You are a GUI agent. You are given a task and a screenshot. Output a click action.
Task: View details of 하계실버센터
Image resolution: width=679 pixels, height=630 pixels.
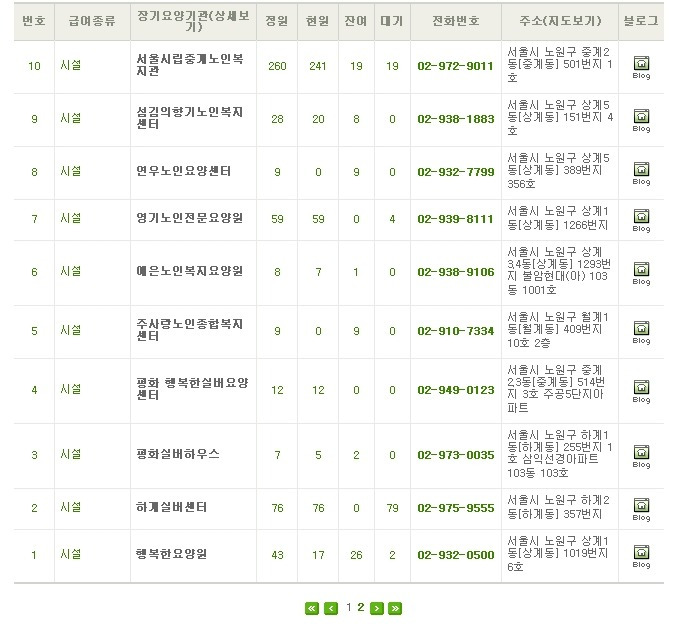(x=171, y=507)
